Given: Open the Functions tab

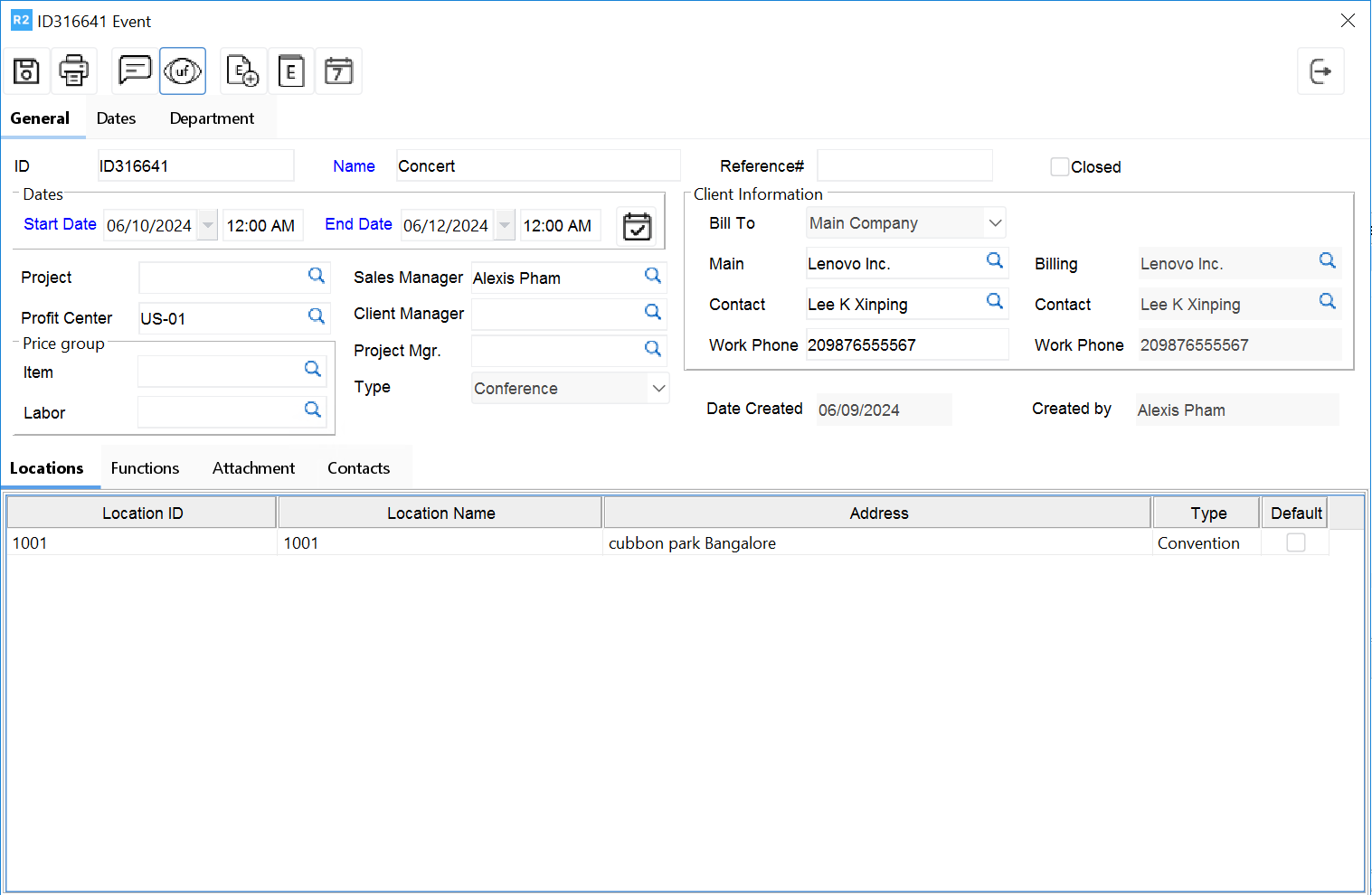Looking at the screenshot, I should point(145,468).
